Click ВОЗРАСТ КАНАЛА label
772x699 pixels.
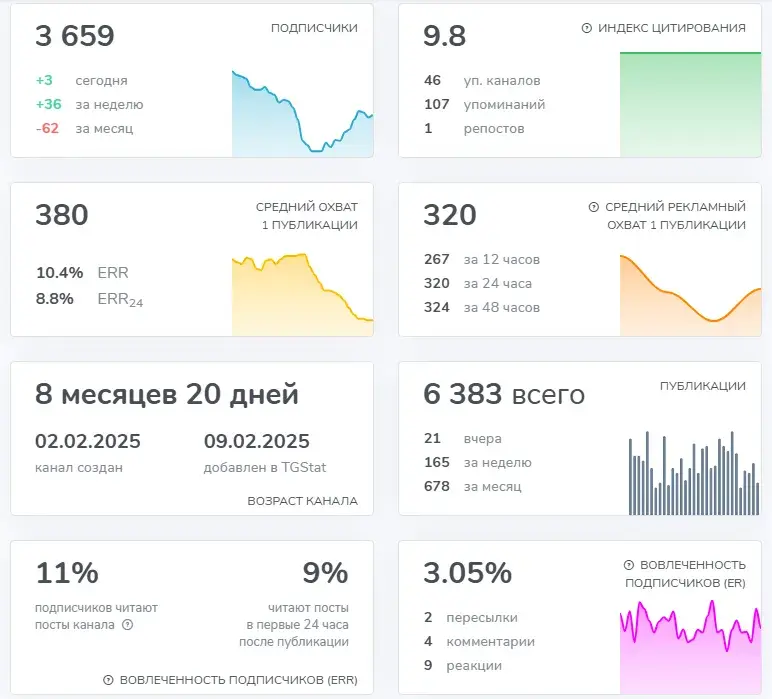coord(302,501)
